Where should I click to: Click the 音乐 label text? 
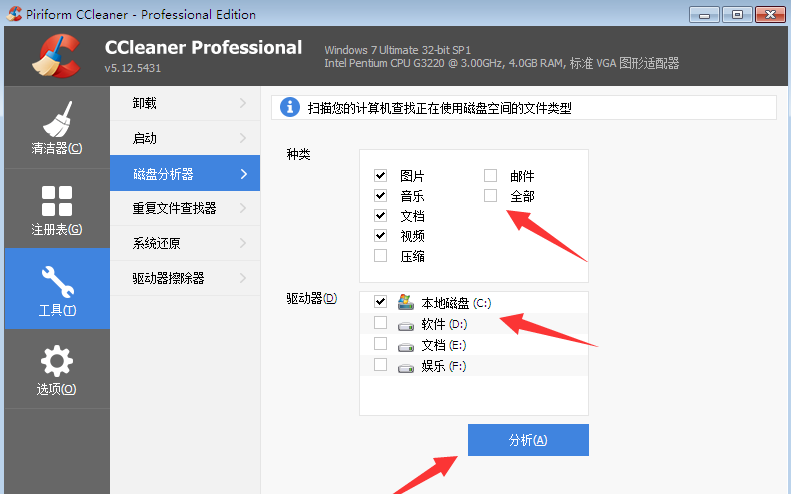412,196
